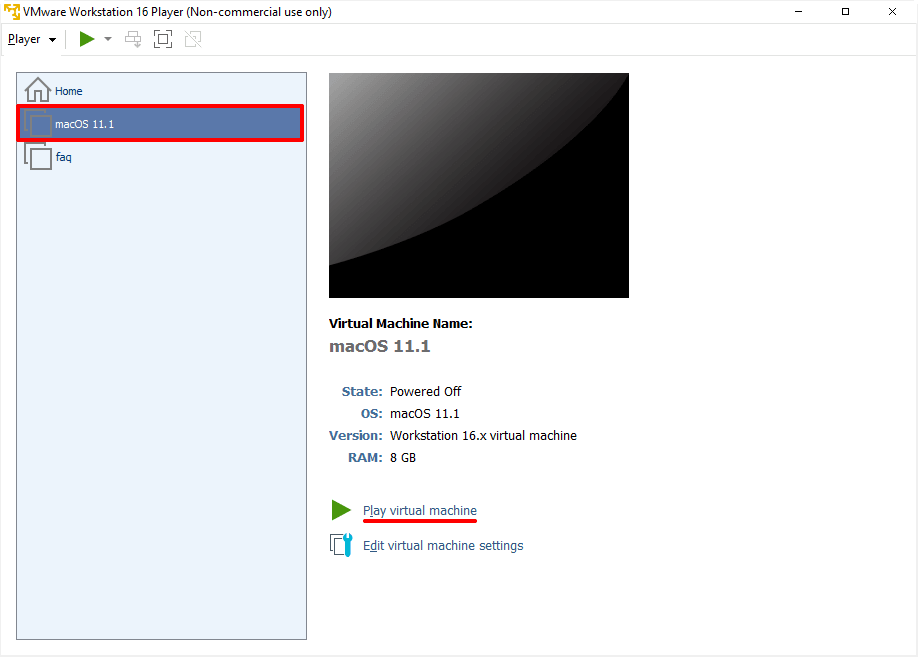
Task: Click the Unity mode toolbar icon
Action: [x=193, y=39]
